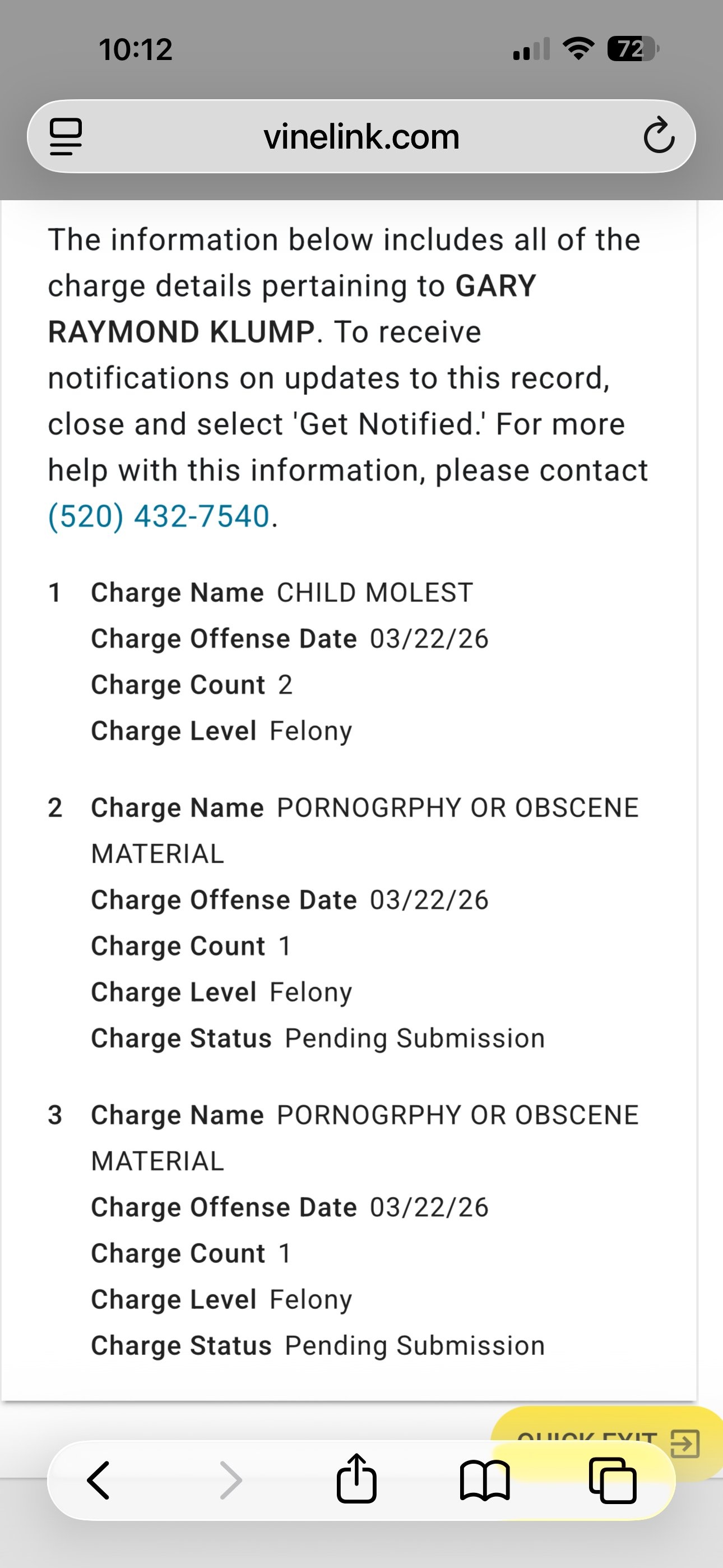Tap the Wi-Fi status icon
The width and height of the screenshot is (723, 1568).
tap(578, 49)
